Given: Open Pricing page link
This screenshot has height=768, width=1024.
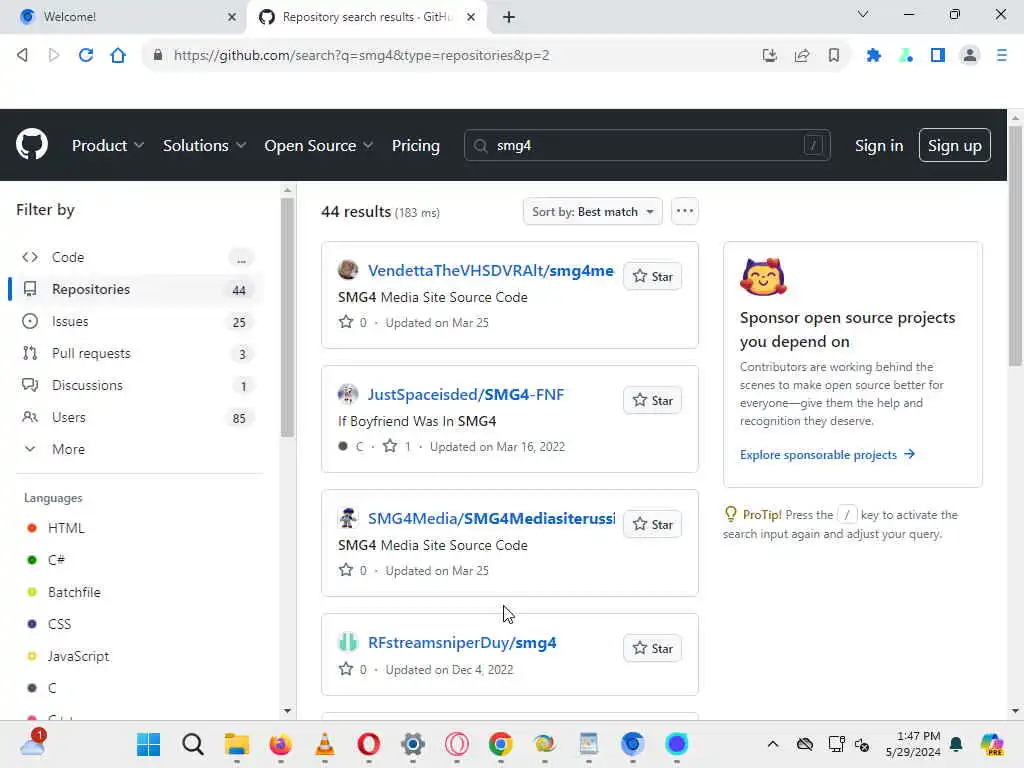Looking at the screenshot, I should pos(415,145).
